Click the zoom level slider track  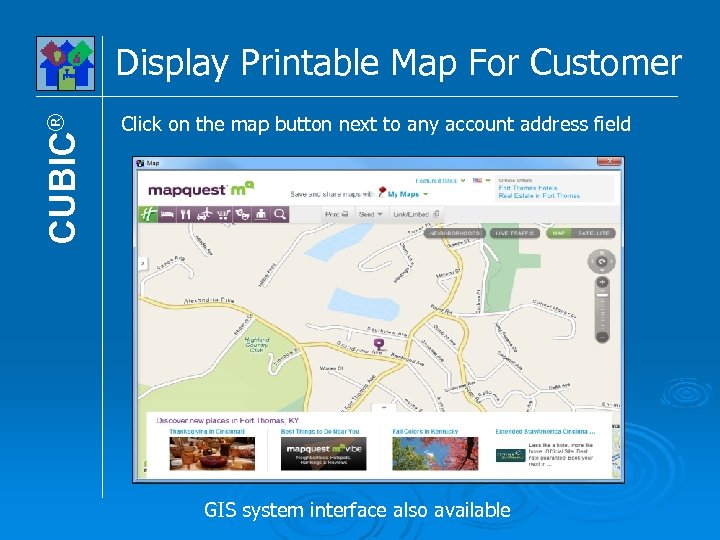click(x=602, y=309)
